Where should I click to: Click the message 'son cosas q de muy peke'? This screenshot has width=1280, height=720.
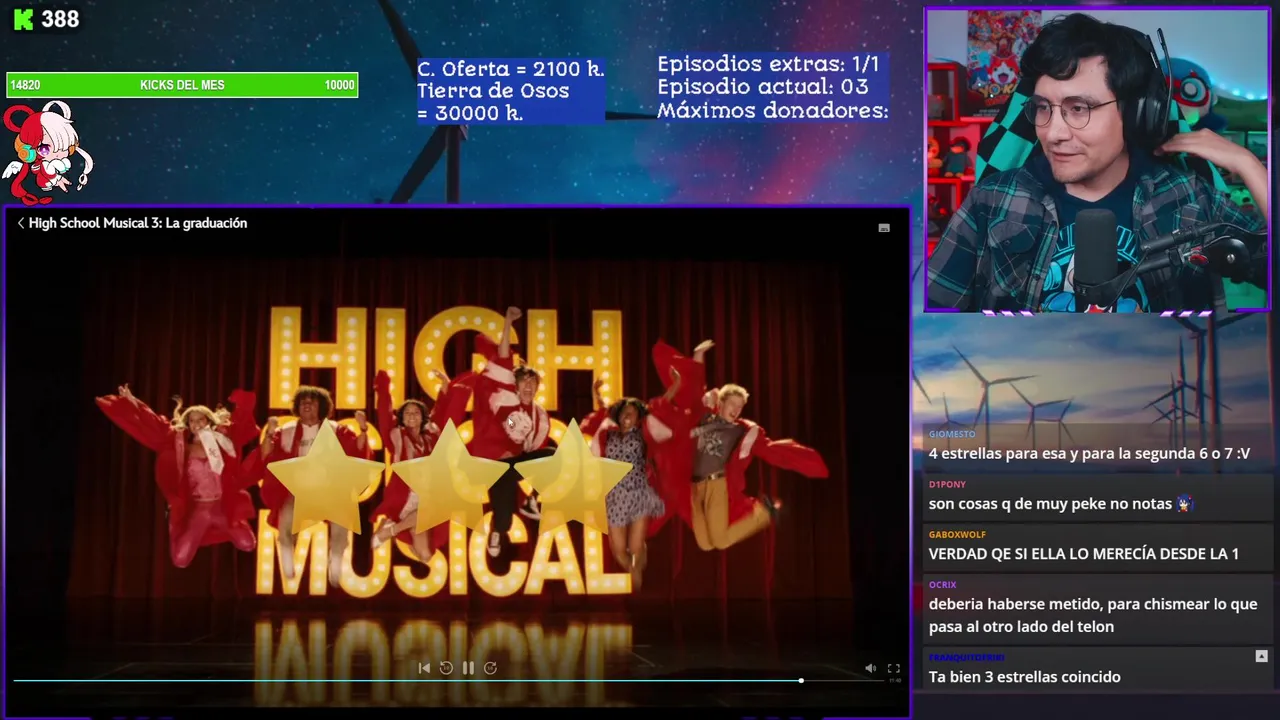point(1050,503)
